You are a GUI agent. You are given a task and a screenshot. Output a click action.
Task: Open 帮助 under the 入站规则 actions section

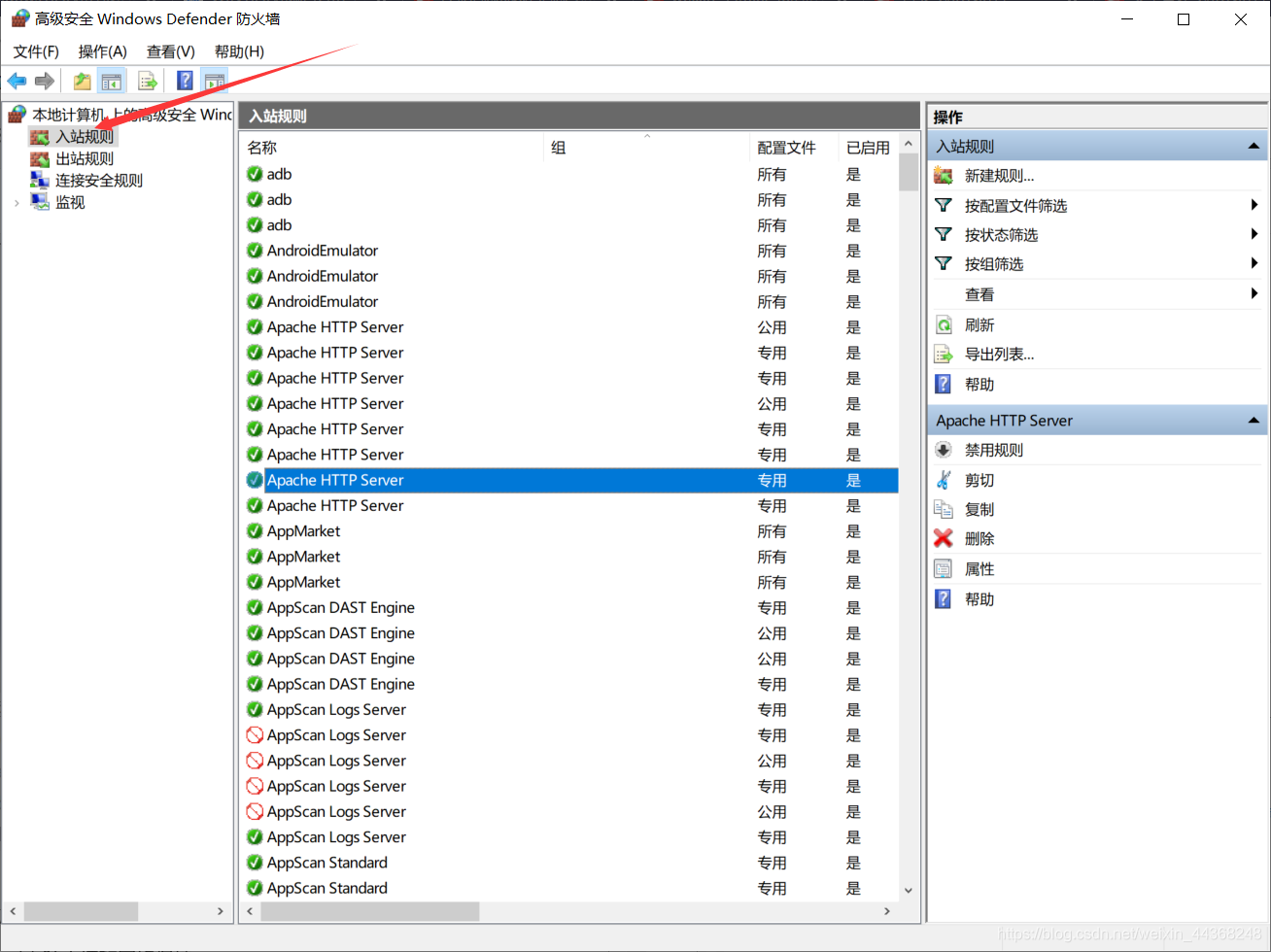979,385
